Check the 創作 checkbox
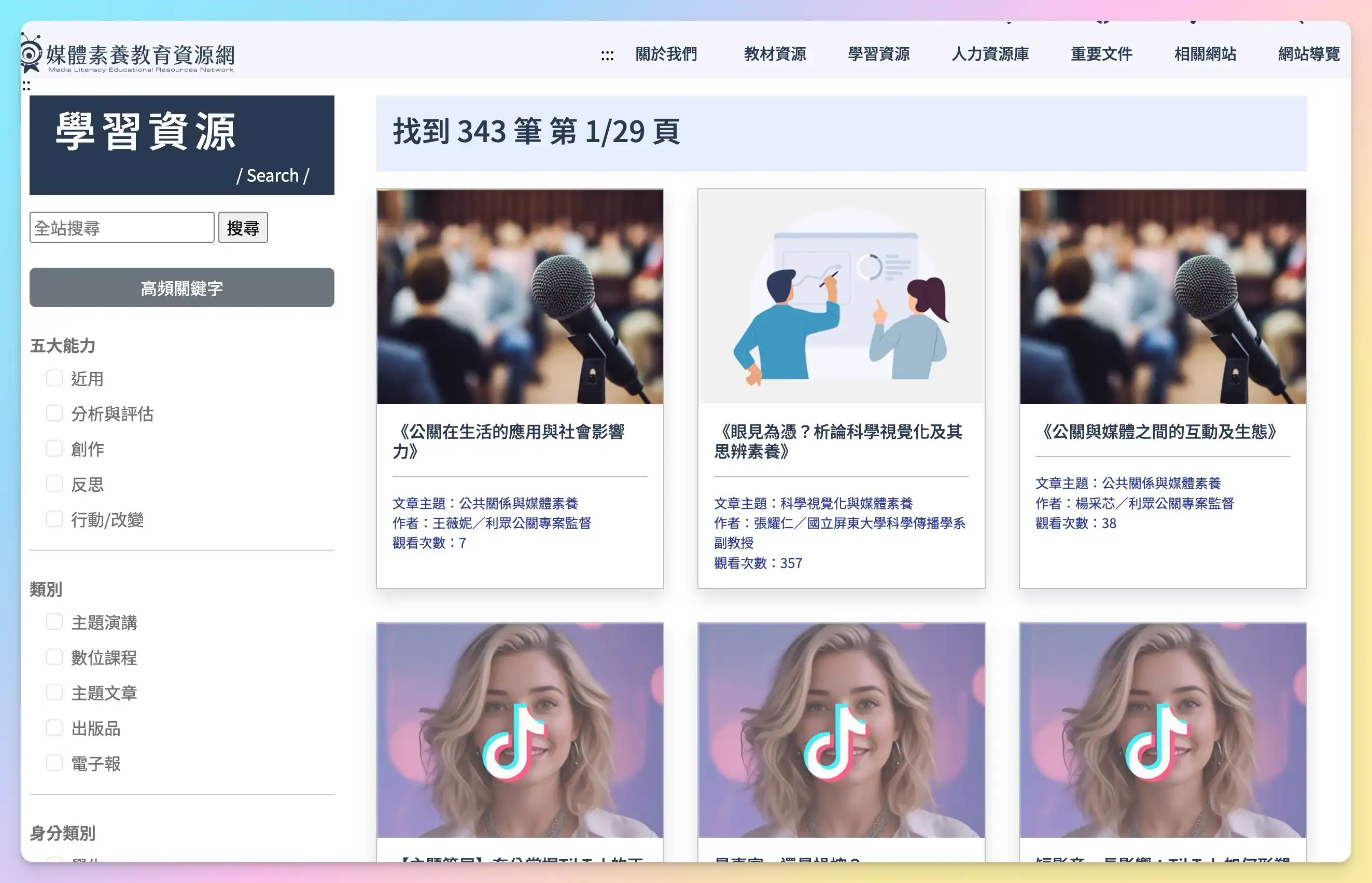The image size is (1372, 883). click(54, 448)
